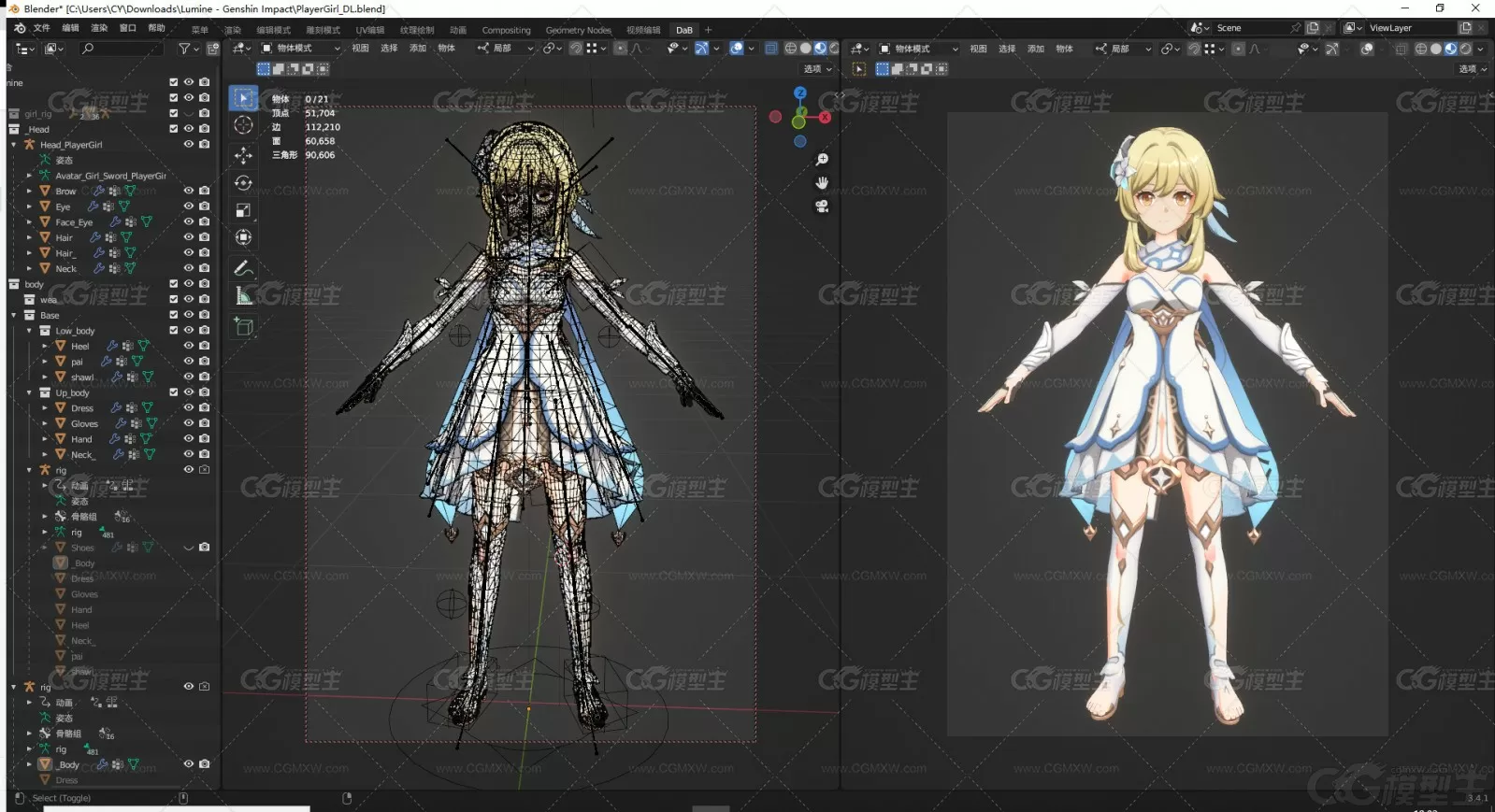Switch to Compositing workspace tab
Image resolution: width=1495 pixels, height=812 pixels.
(506, 30)
